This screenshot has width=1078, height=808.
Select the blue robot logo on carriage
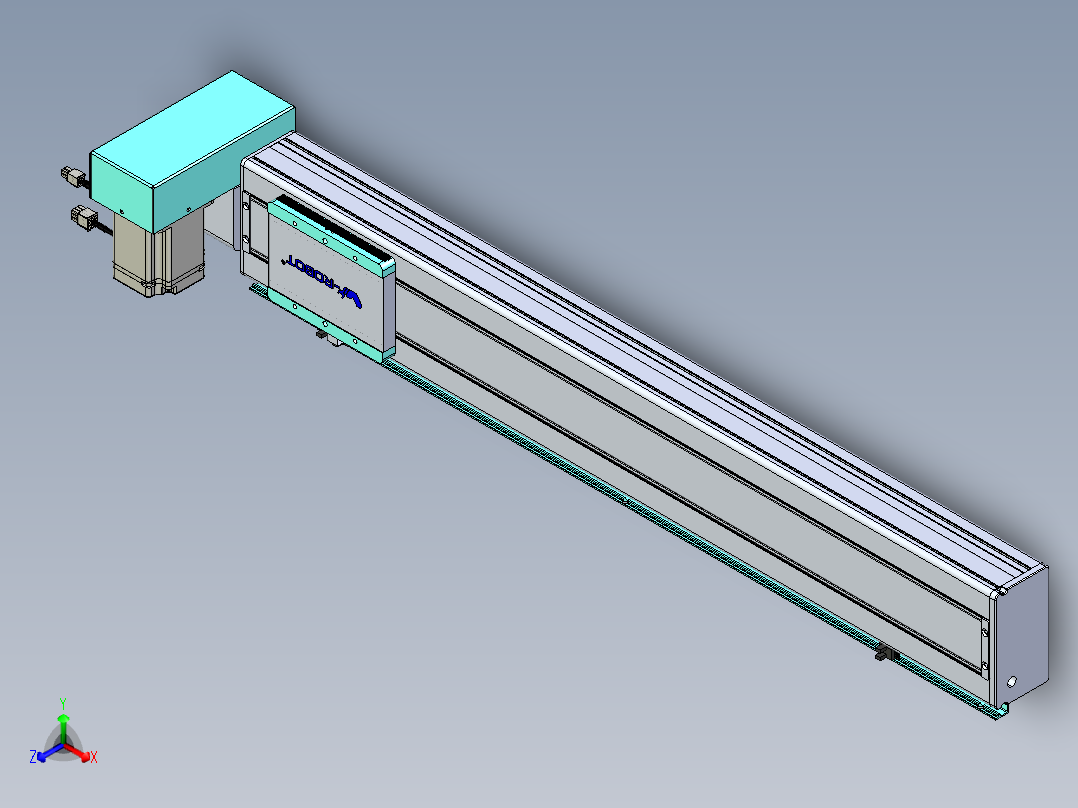pos(323,282)
